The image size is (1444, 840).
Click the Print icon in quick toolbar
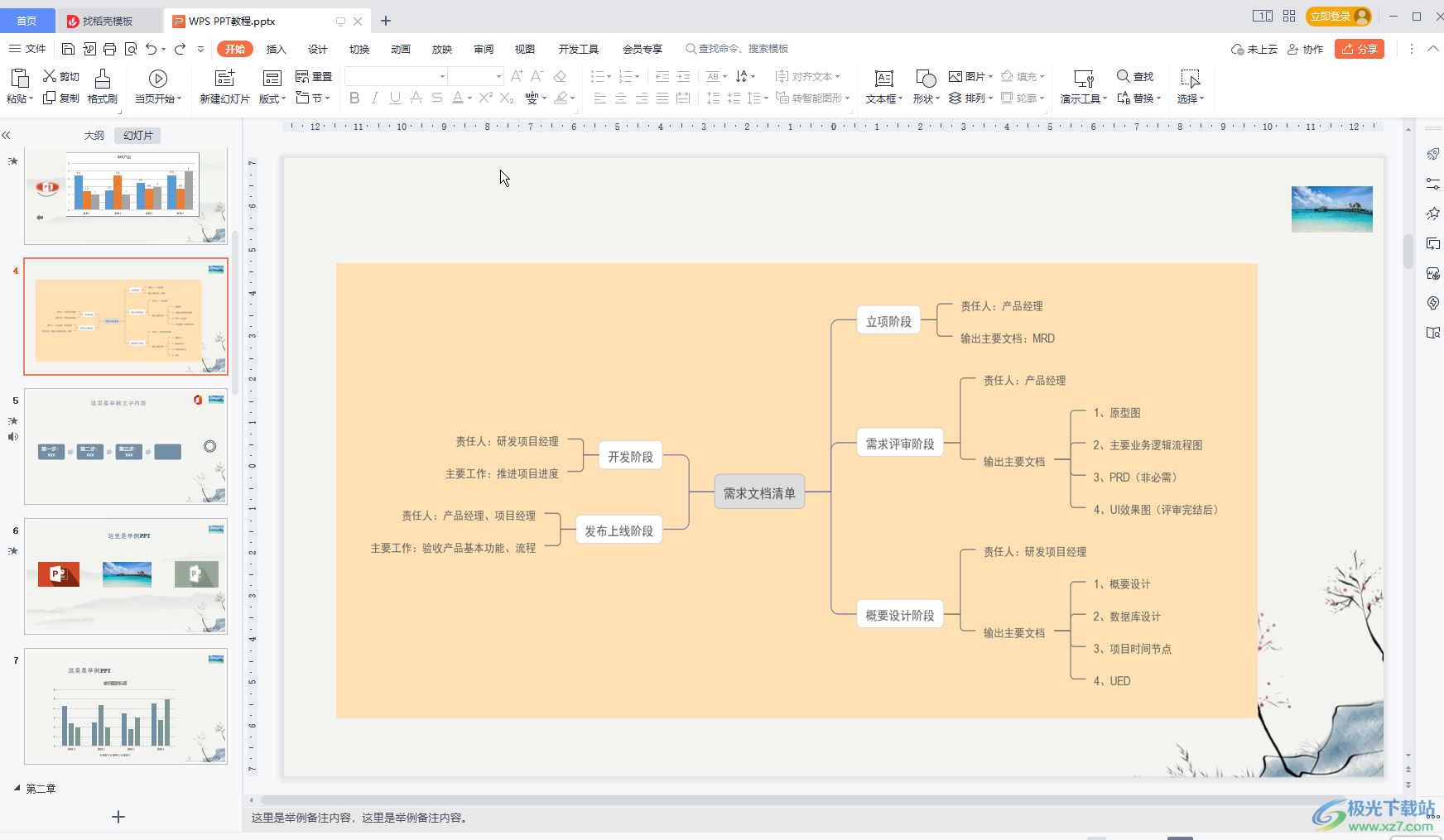(110, 49)
